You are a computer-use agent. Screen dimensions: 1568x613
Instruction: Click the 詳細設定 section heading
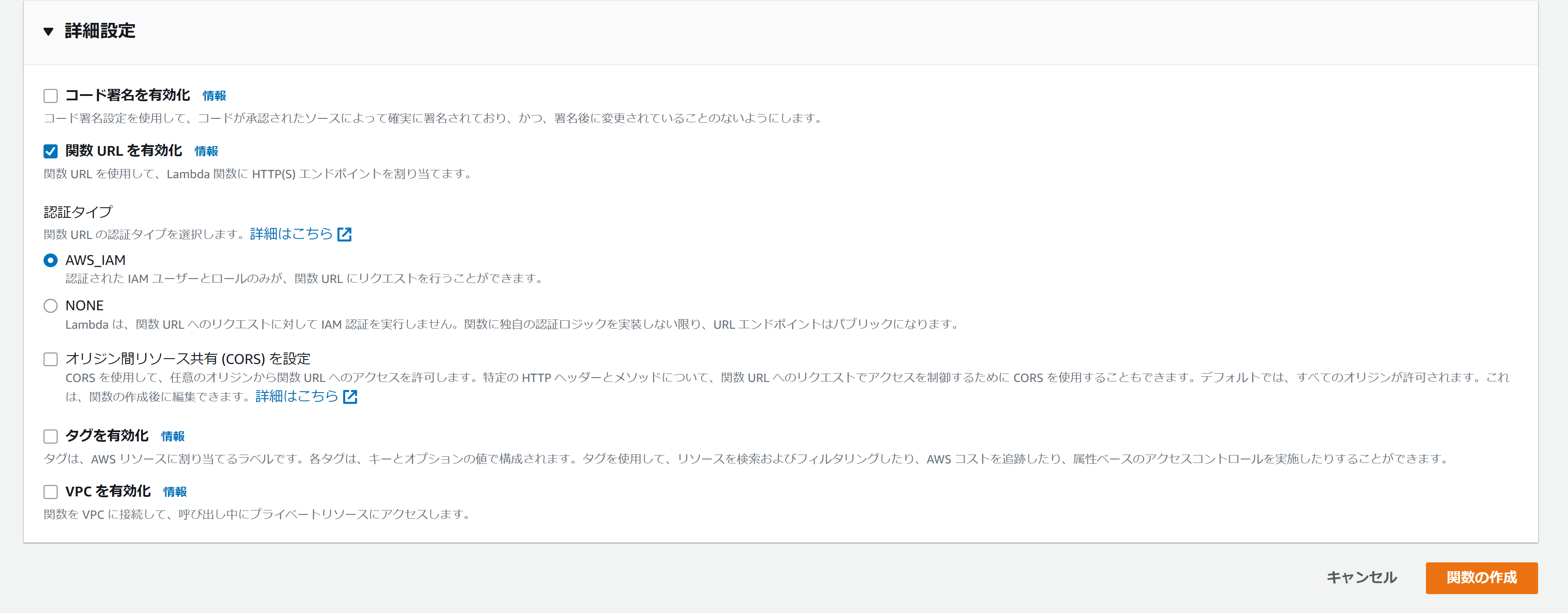(x=100, y=31)
